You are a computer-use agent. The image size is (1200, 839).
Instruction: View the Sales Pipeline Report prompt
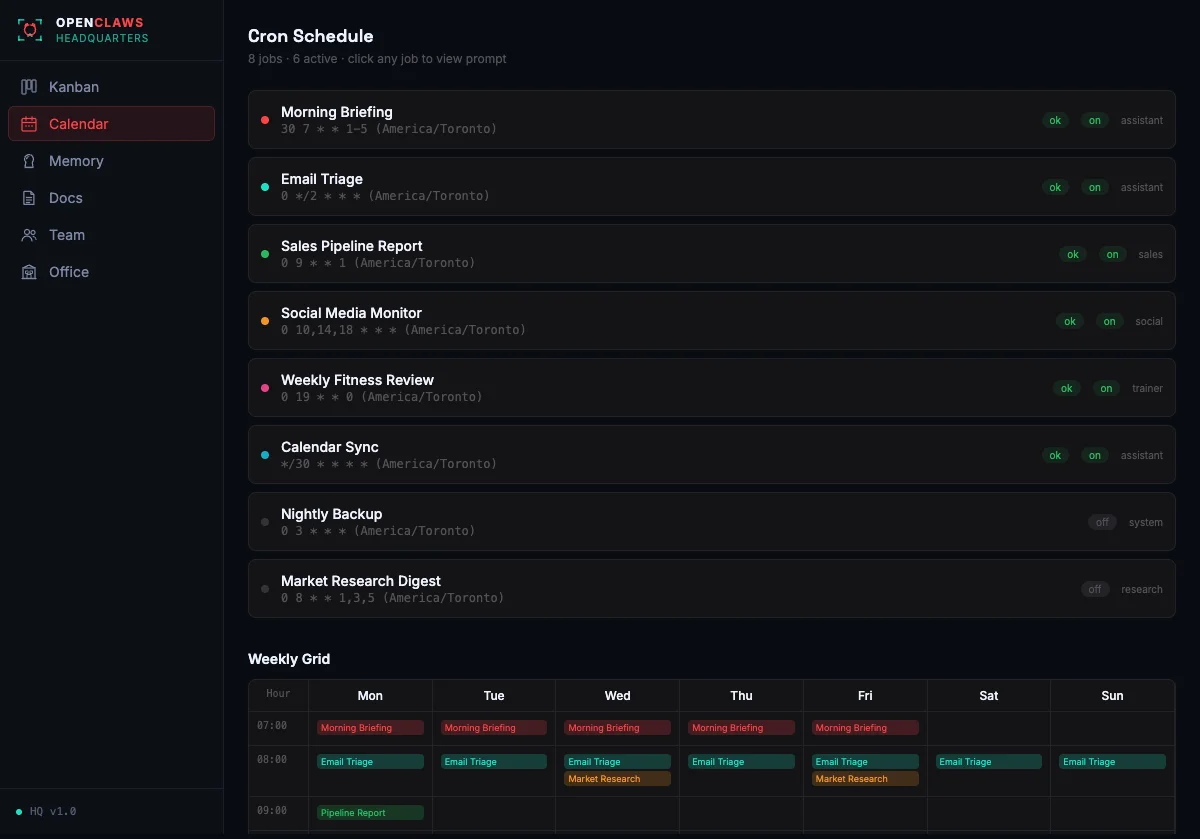[711, 254]
